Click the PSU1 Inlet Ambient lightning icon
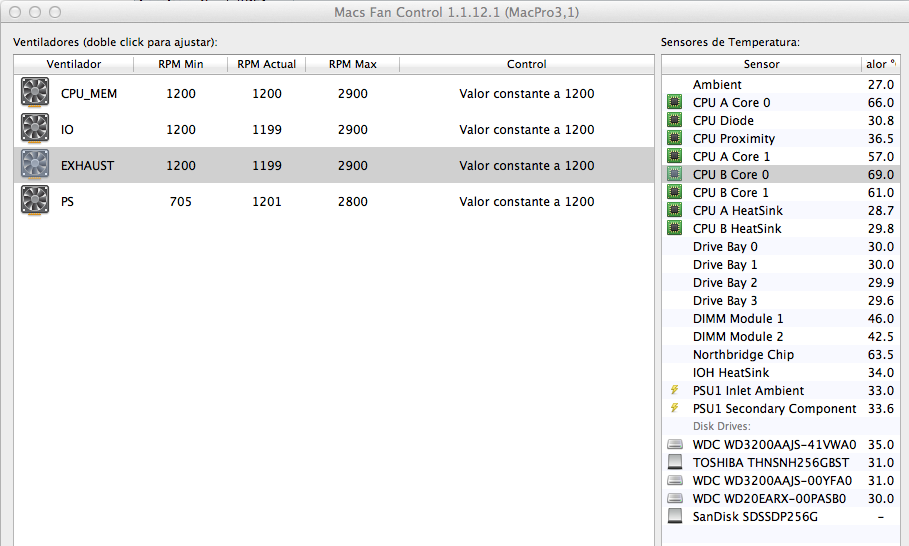 click(674, 390)
